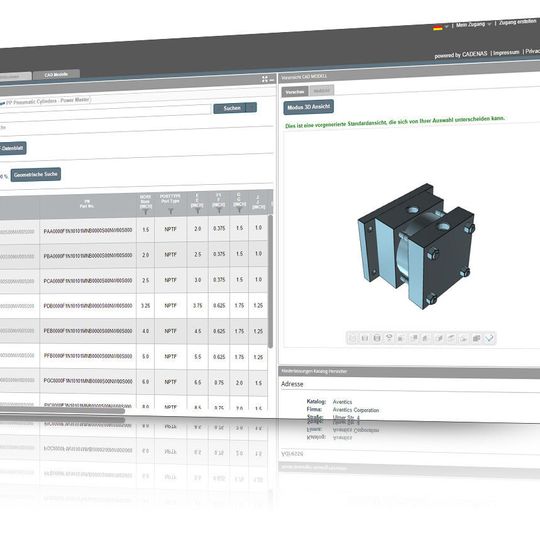Viewport: 540px width, 540px height.
Task: Open the Datenblatt button
Action: point(13,148)
